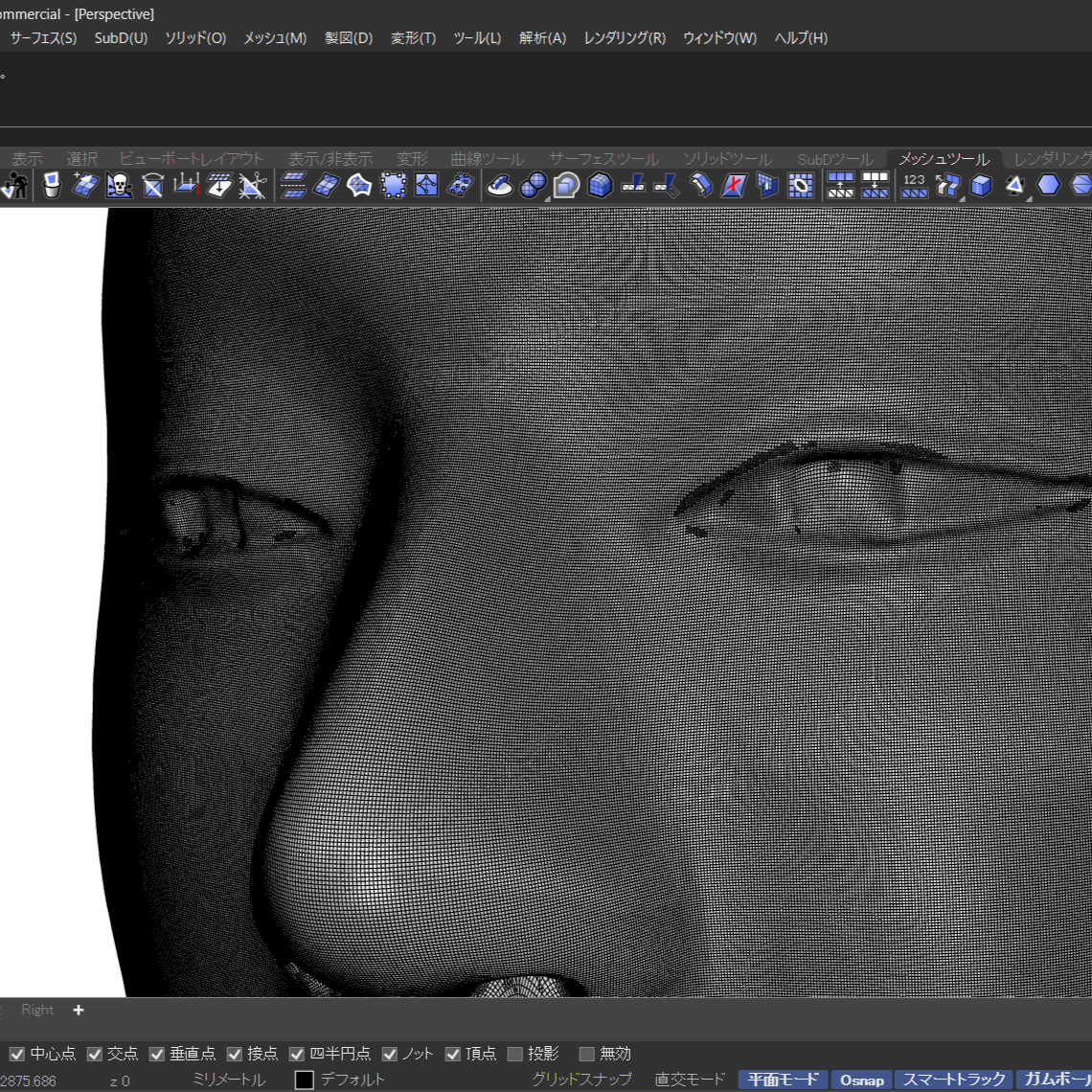Uncheck the 交点 osnap checkbox
Image resolution: width=1092 pixels, height=1092 pixels.
tap(94, 1054)
